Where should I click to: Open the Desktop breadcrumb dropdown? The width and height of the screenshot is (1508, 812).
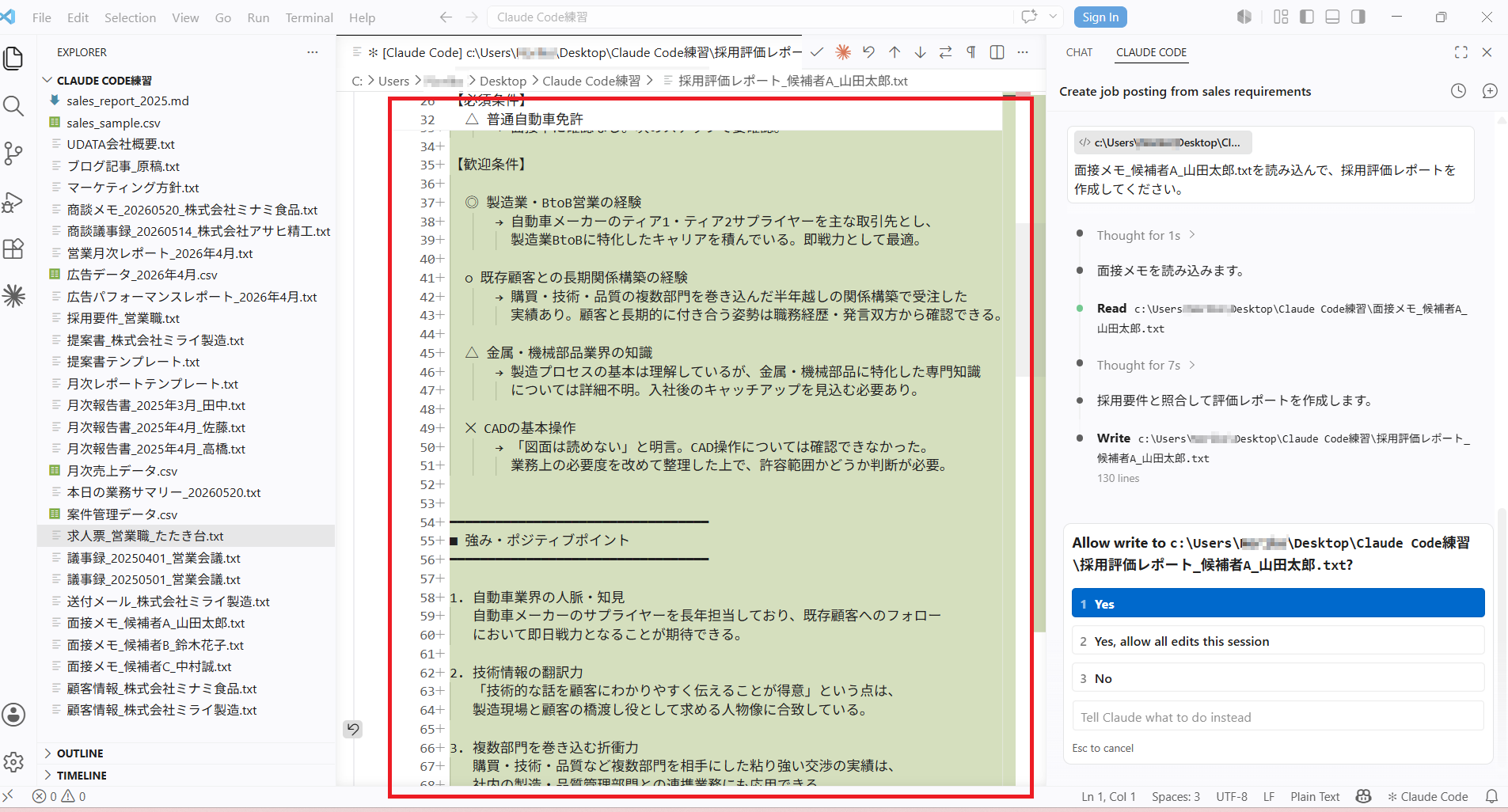tap(503, 81)
